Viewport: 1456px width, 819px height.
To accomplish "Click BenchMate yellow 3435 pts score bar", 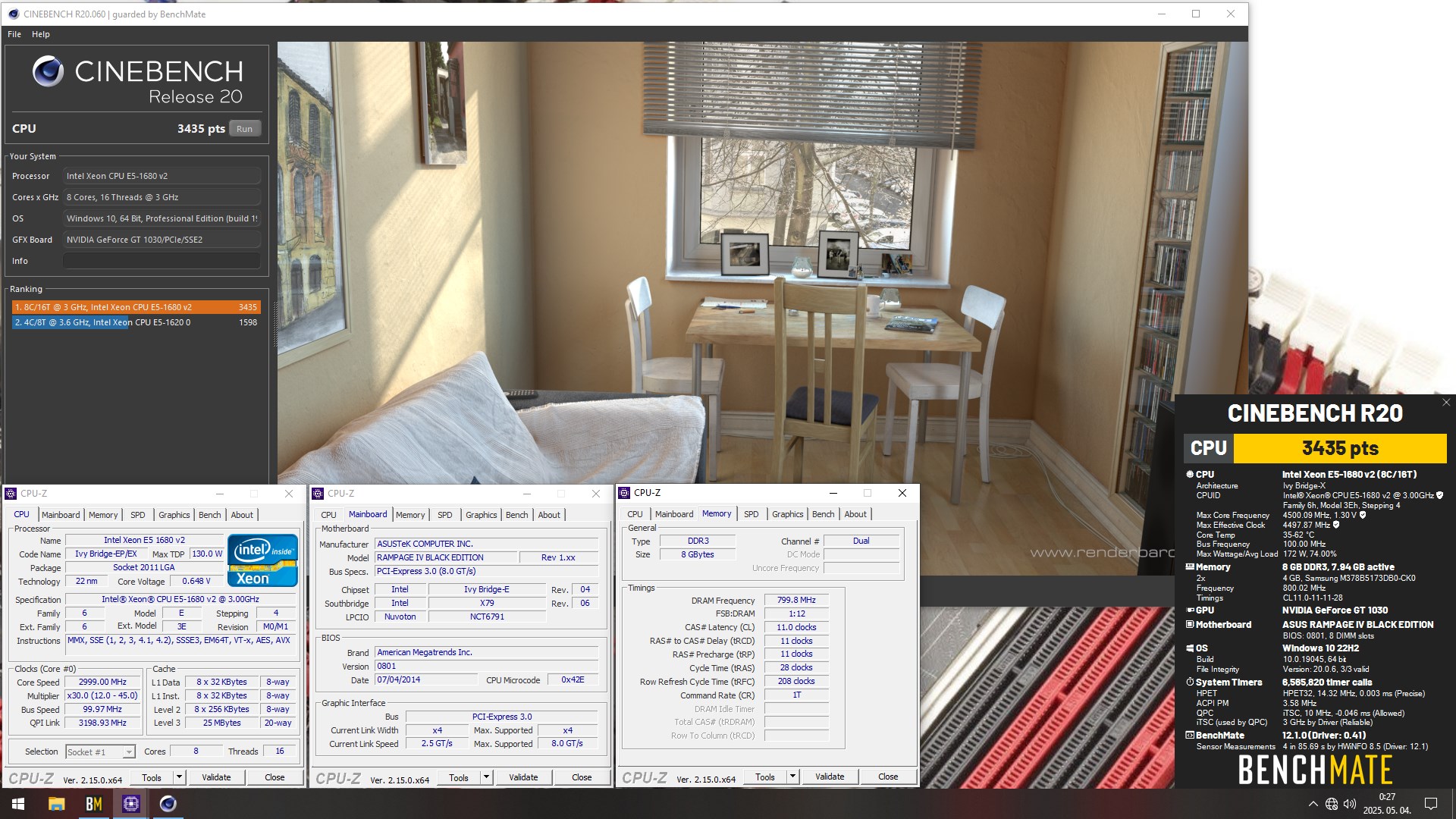I will [x=1340, y=448].
